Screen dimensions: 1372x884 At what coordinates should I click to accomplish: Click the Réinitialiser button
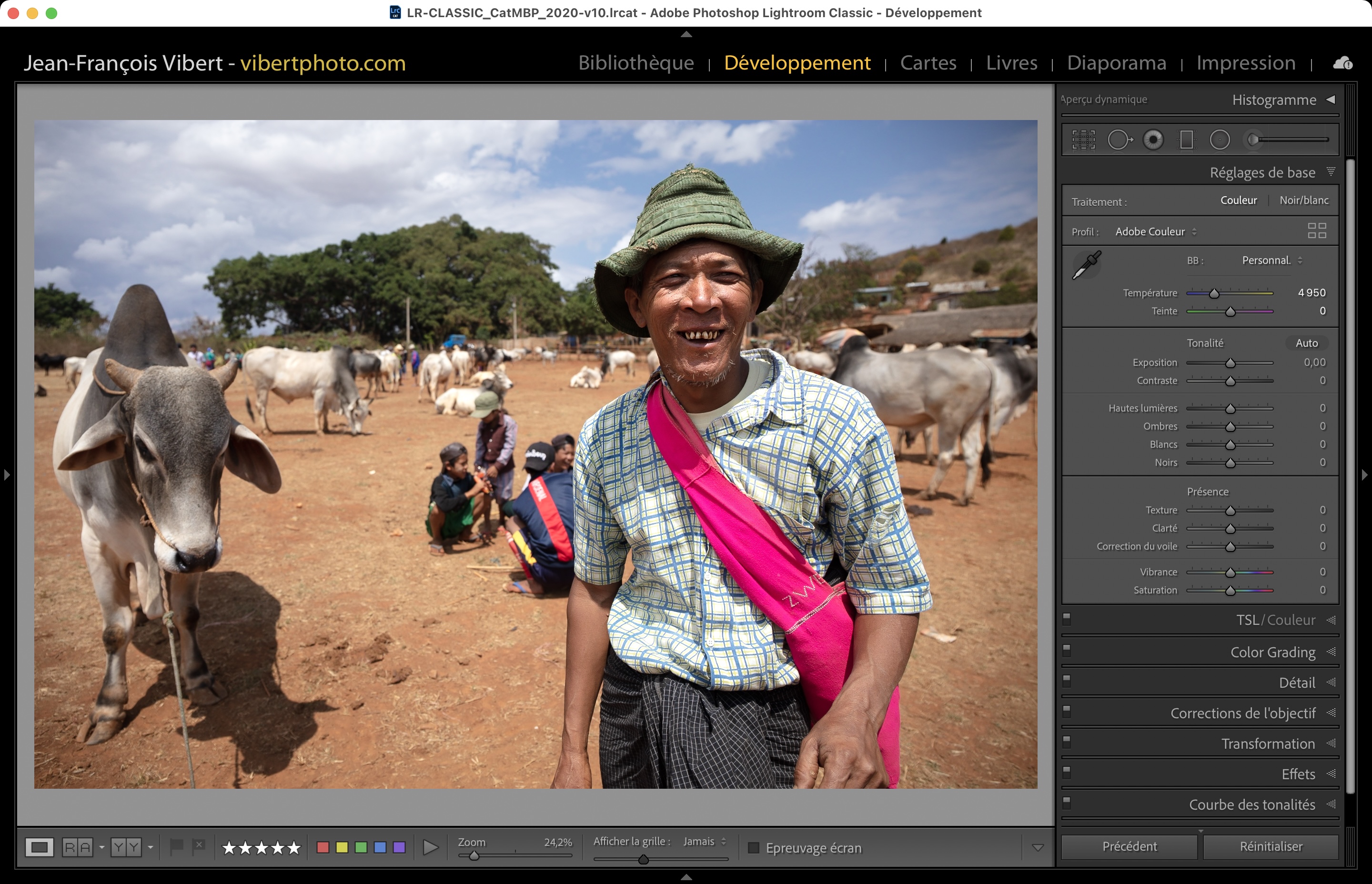(x=1271, y=847)
